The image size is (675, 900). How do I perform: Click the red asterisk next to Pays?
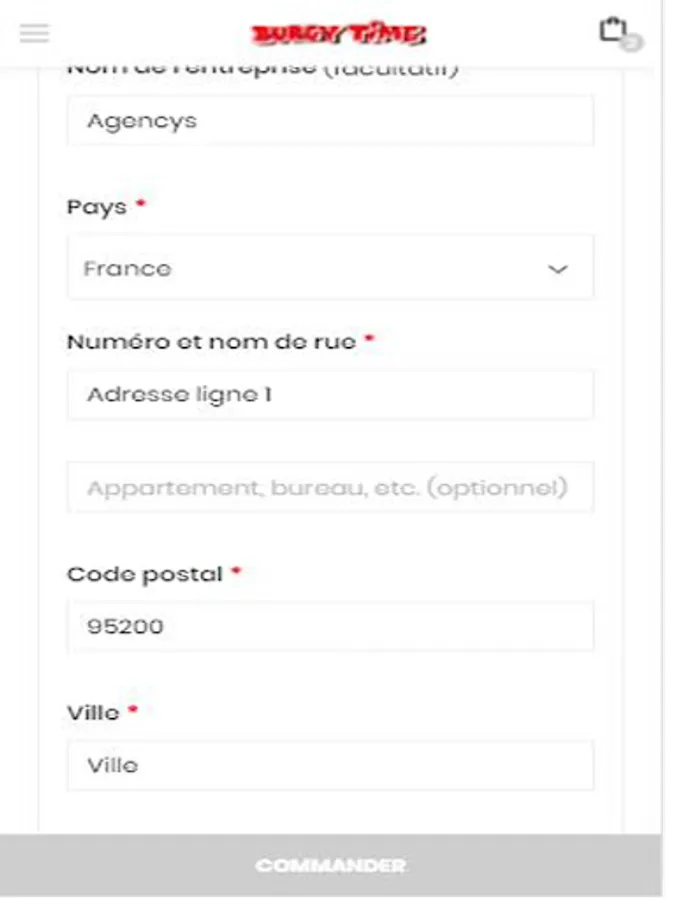[141, 205]
